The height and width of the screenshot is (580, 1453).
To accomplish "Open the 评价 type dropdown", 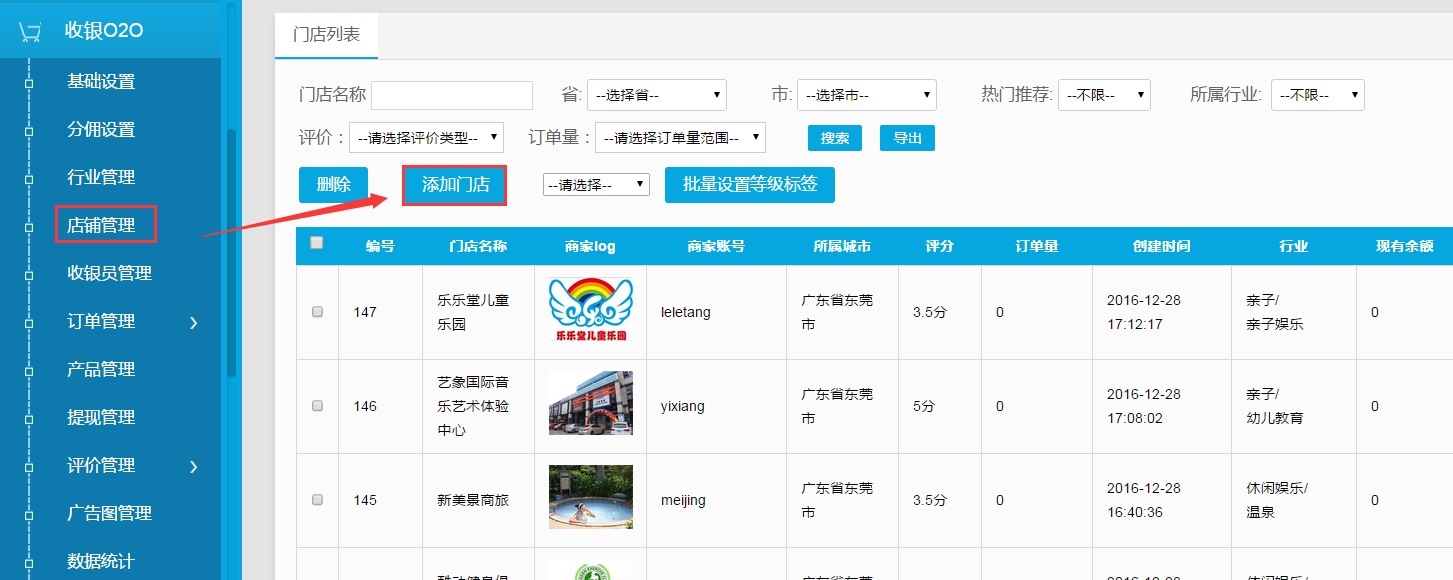I will (427, 138).
